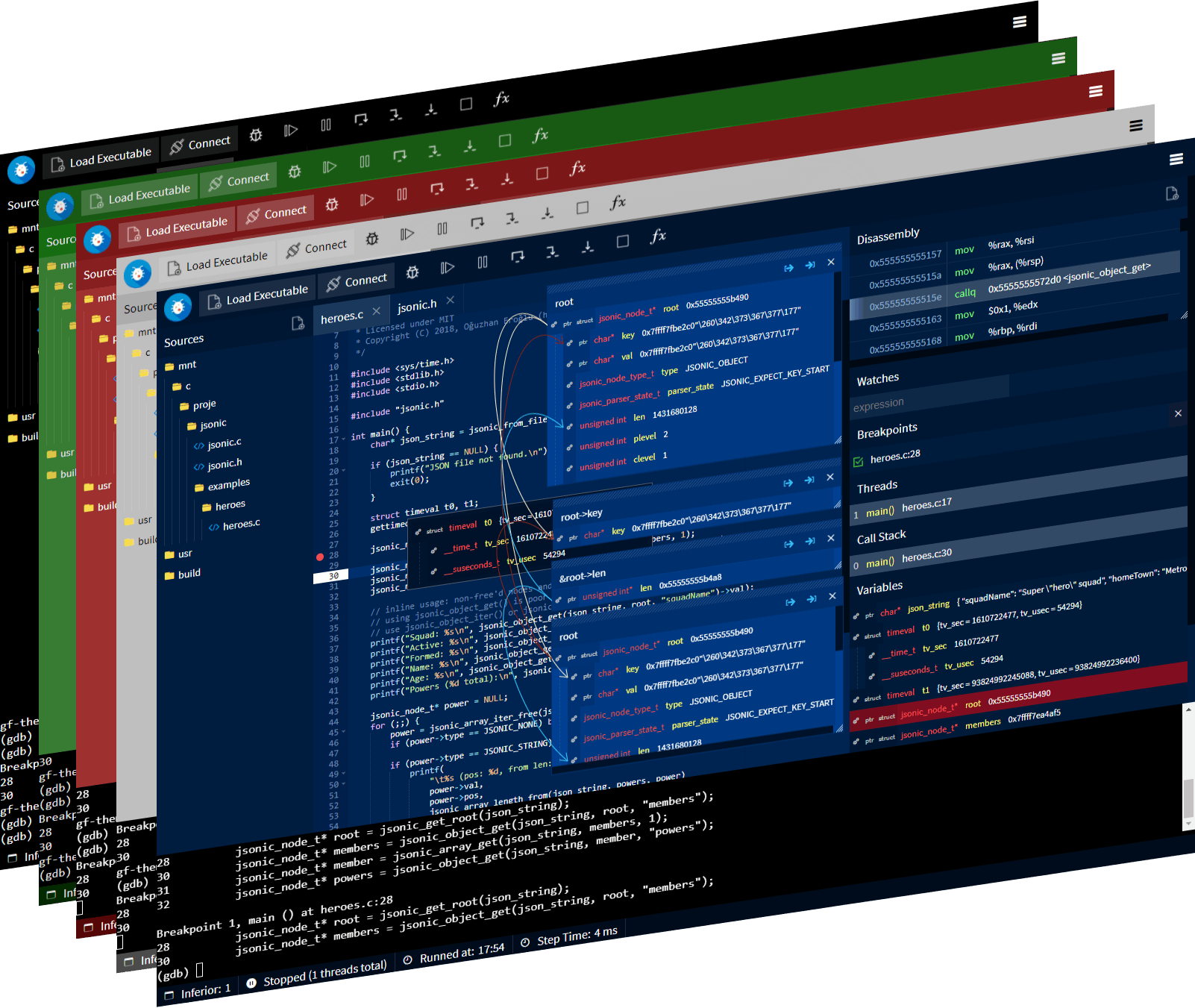Viewport: 1195px width, 1008px height.
Task: Open hamburger menu of the blue window
Action: click(1176, 159)
